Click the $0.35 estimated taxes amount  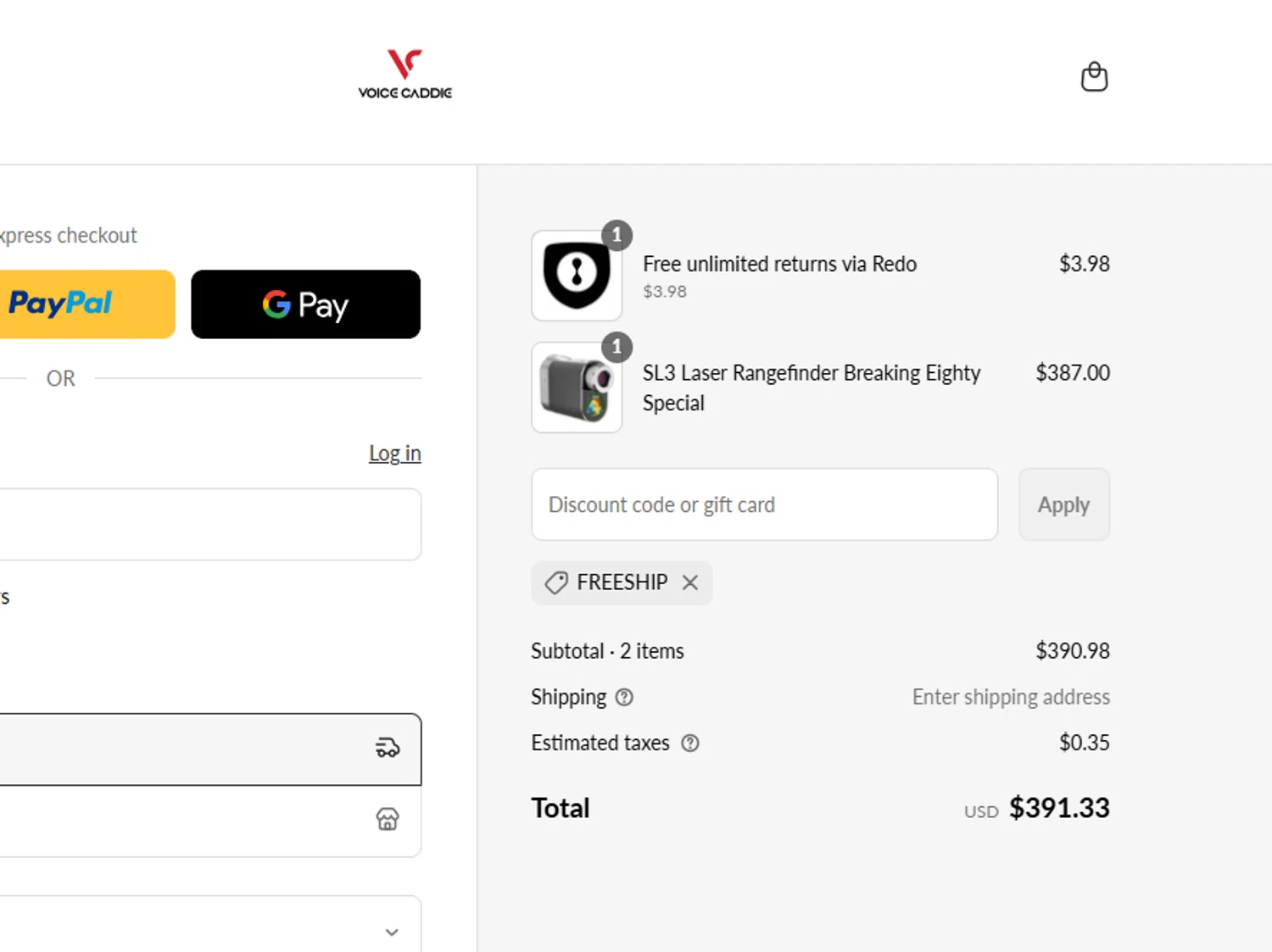[x=1085, y=743]
